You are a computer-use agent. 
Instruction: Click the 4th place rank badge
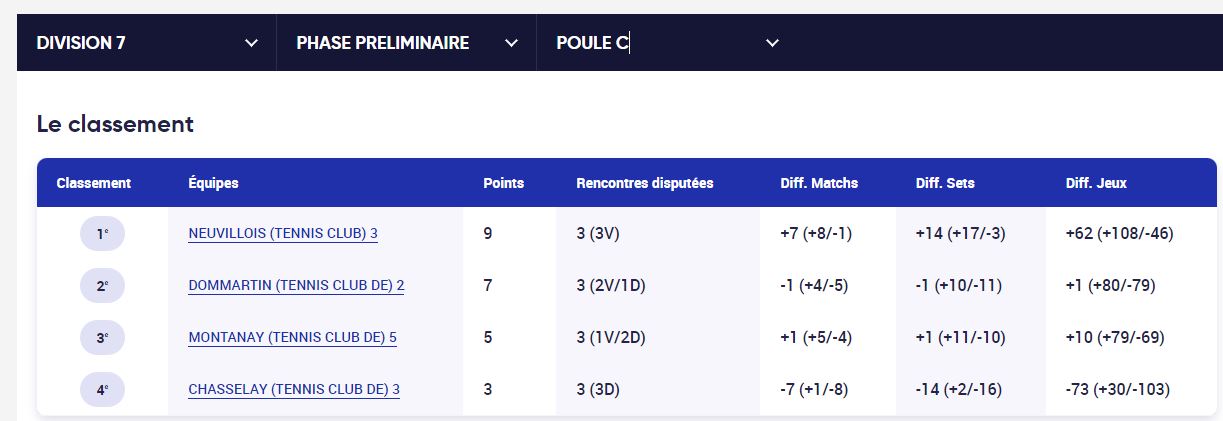pos(102,390)
